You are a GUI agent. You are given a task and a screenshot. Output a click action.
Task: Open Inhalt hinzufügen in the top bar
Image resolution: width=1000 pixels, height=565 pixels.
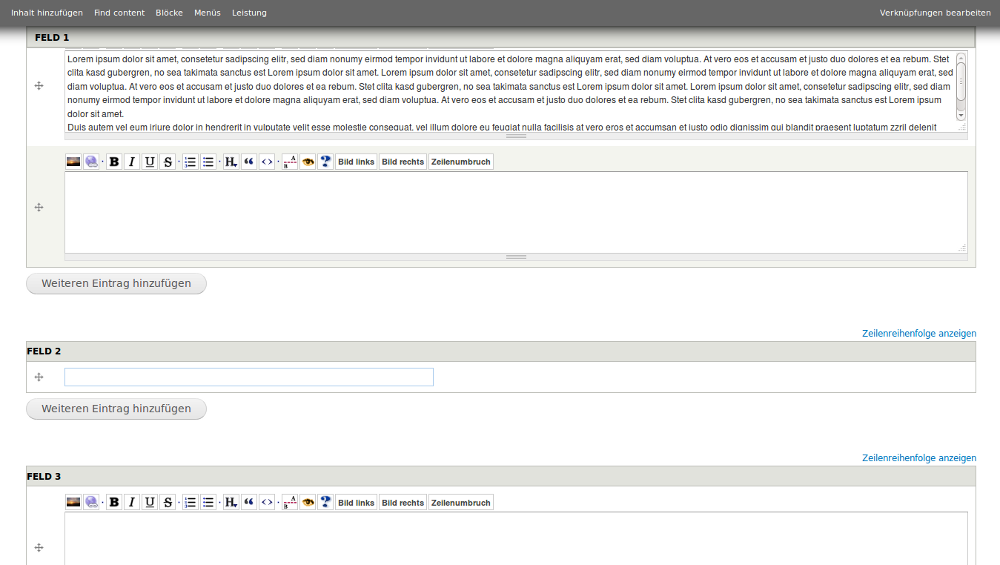[47, 13]
